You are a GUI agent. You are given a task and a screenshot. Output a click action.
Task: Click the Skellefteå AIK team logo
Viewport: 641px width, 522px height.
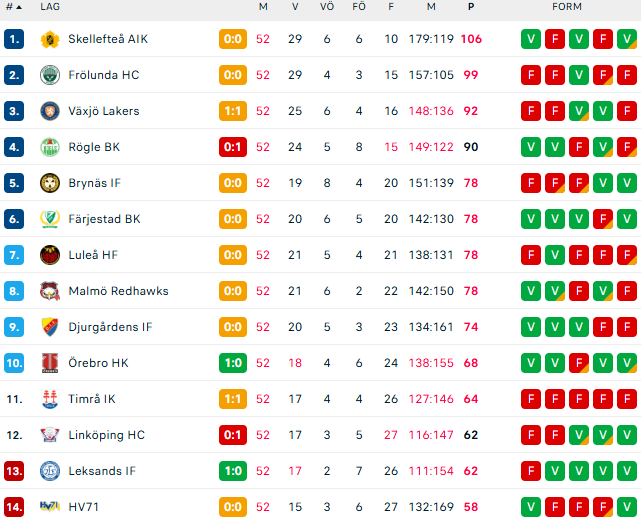pyautogui.click(x=49, y=39)
